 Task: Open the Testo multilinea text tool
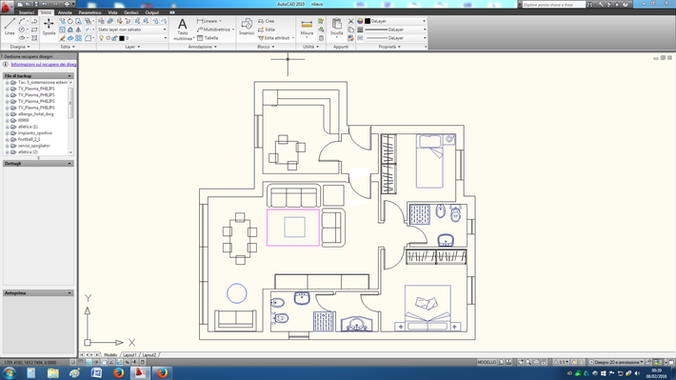[x=183, y=29]
